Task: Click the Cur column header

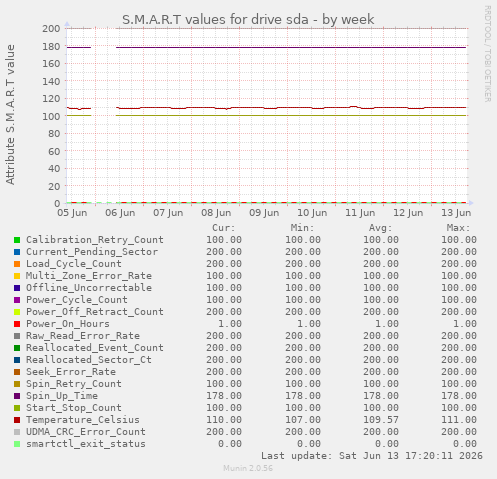Action: click(x=224, y=228)
